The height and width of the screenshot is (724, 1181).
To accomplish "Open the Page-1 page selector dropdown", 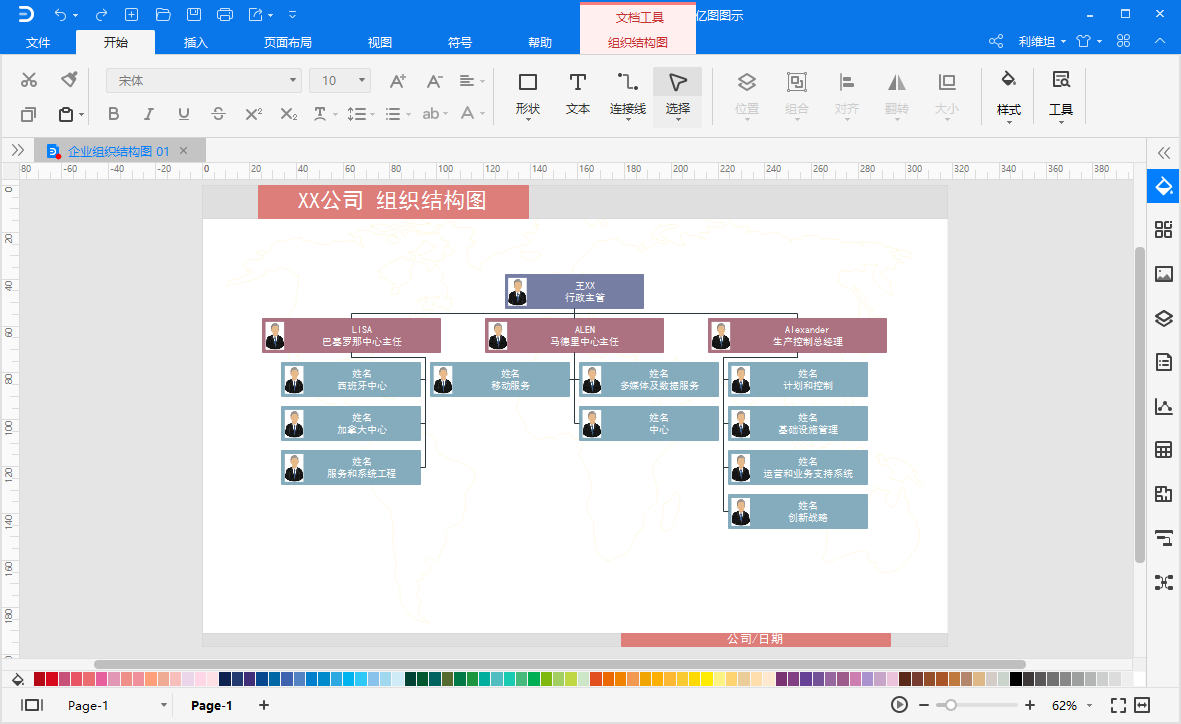I will (164, 706).
